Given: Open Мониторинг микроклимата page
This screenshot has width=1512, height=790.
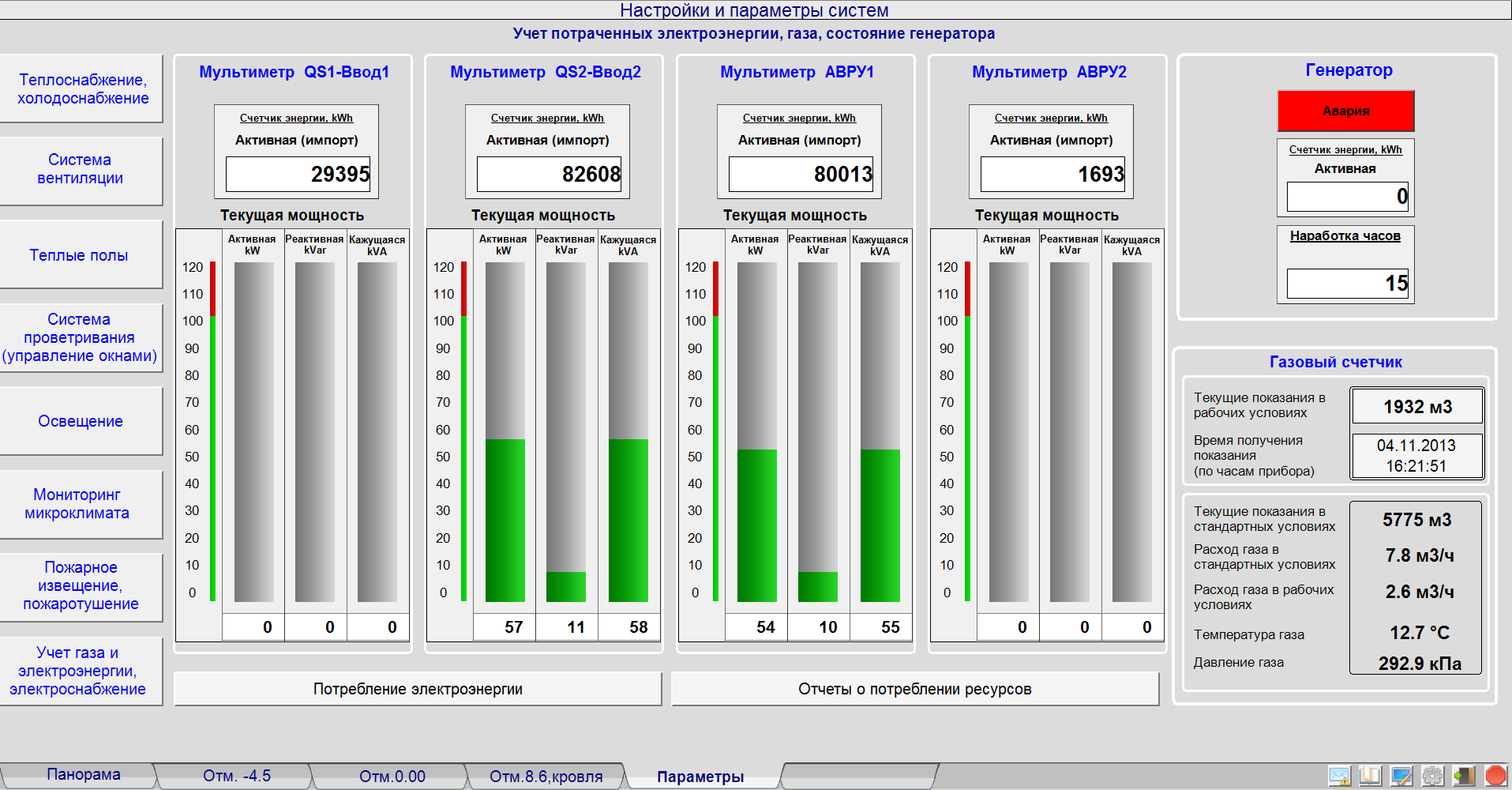Looking at the screenshot, I should pos(77,504).
